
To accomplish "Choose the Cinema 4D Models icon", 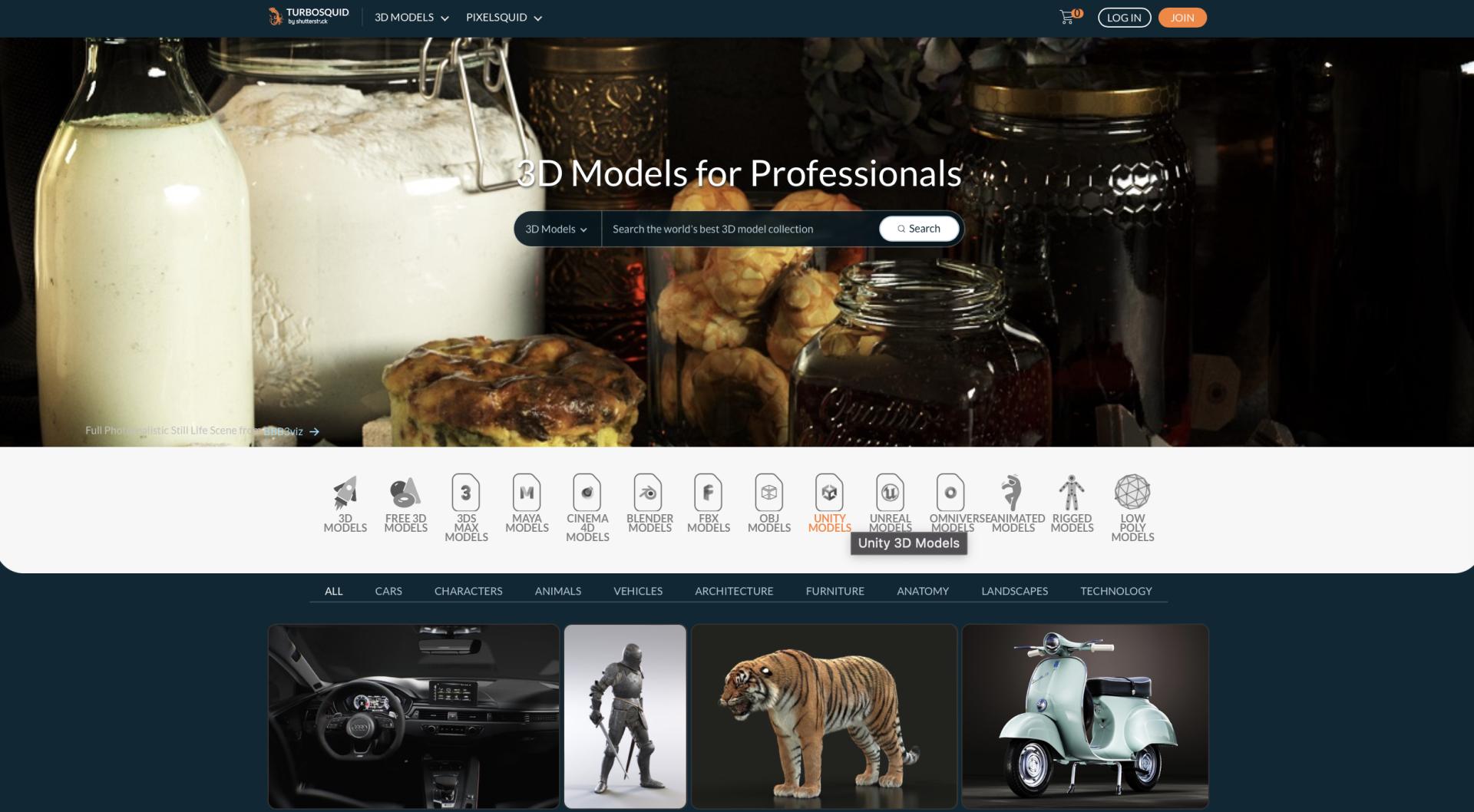I will (587, 492).
